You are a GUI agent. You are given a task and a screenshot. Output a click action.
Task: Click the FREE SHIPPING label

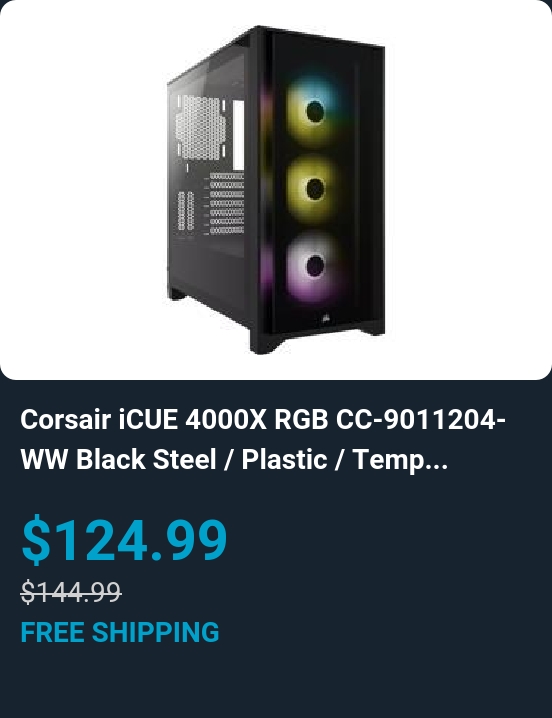120,632
